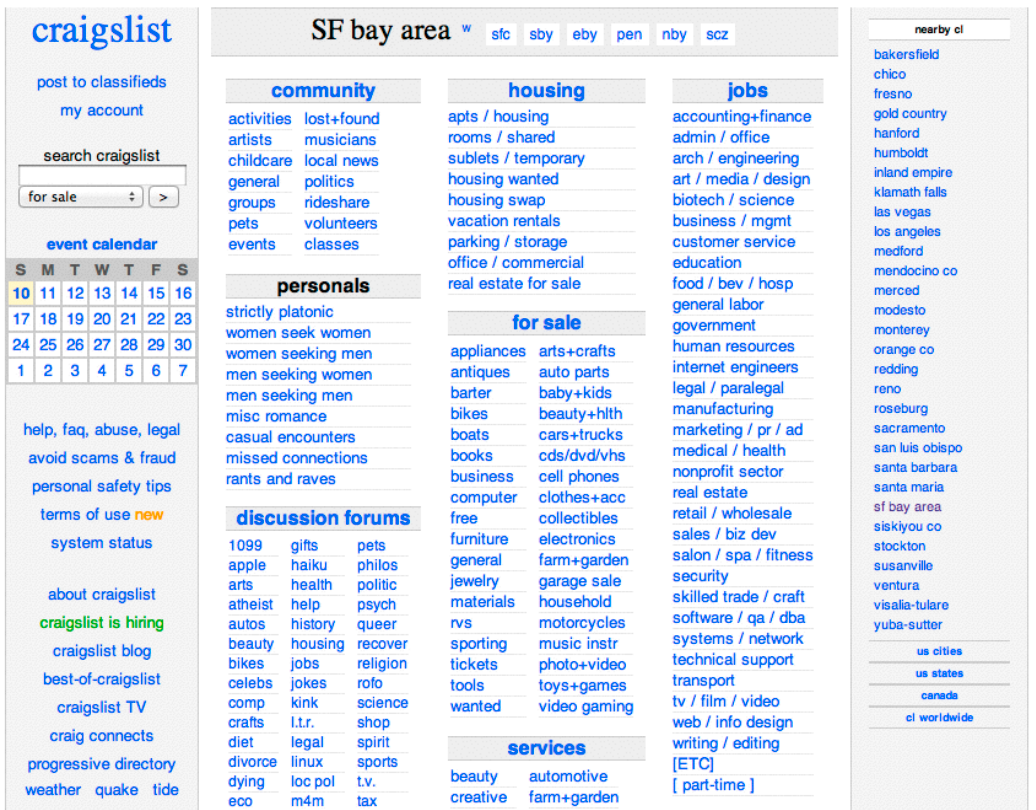Read avoid scams & fraud page

[102, 459]
